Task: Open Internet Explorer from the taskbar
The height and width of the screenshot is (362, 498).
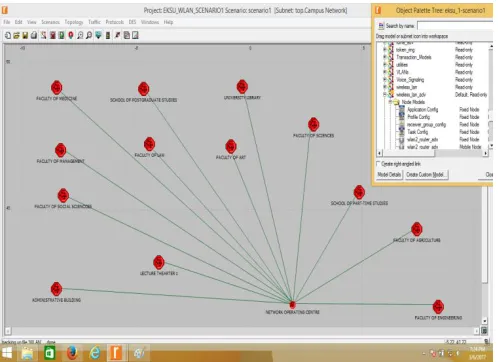Action: pos(95,353)
